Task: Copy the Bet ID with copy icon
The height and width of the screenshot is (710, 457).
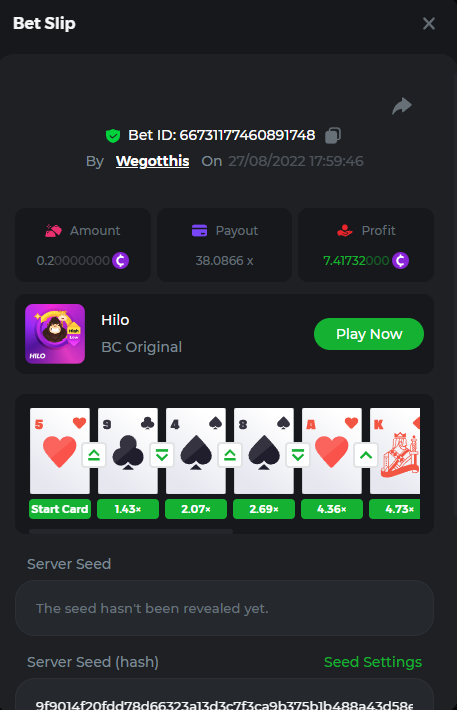Action: pos(333,135)
